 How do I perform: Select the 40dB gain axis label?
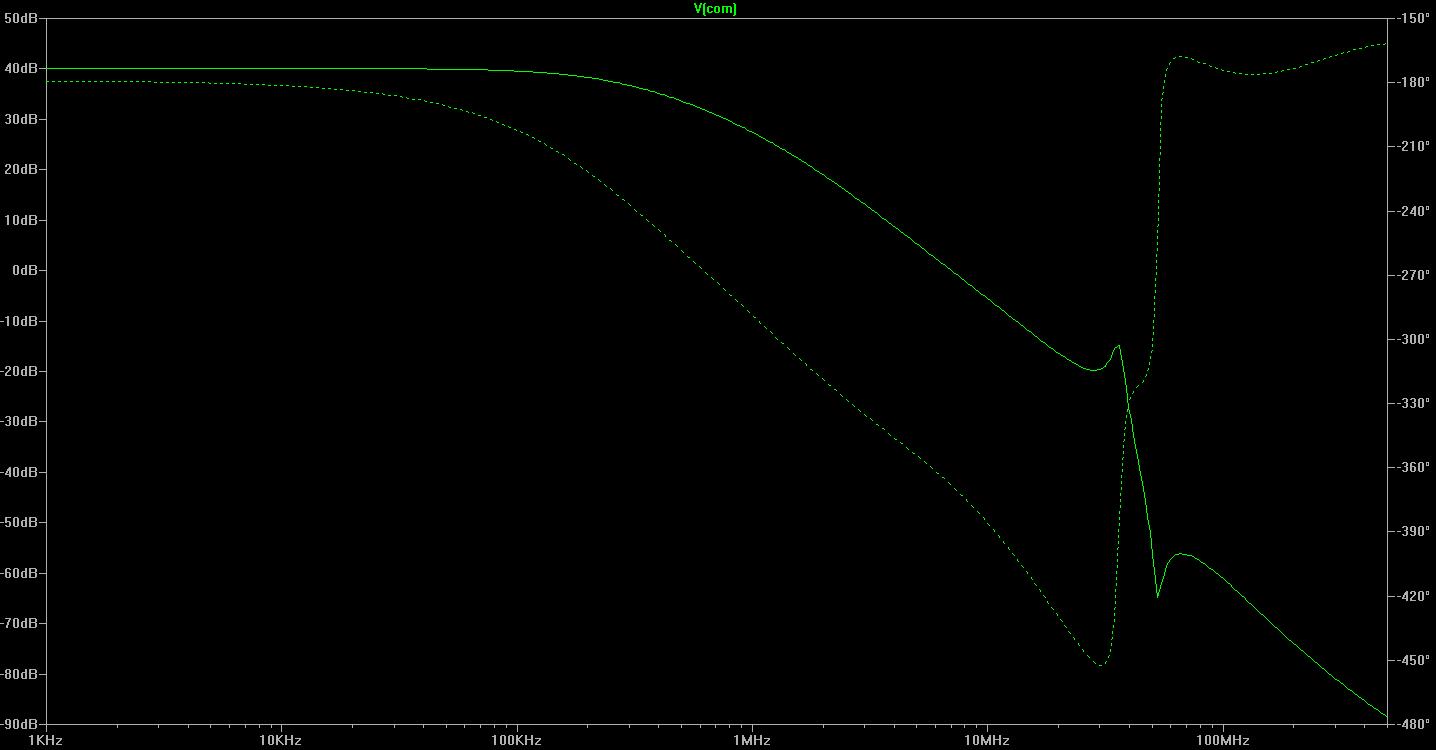[x=21, y=69]
